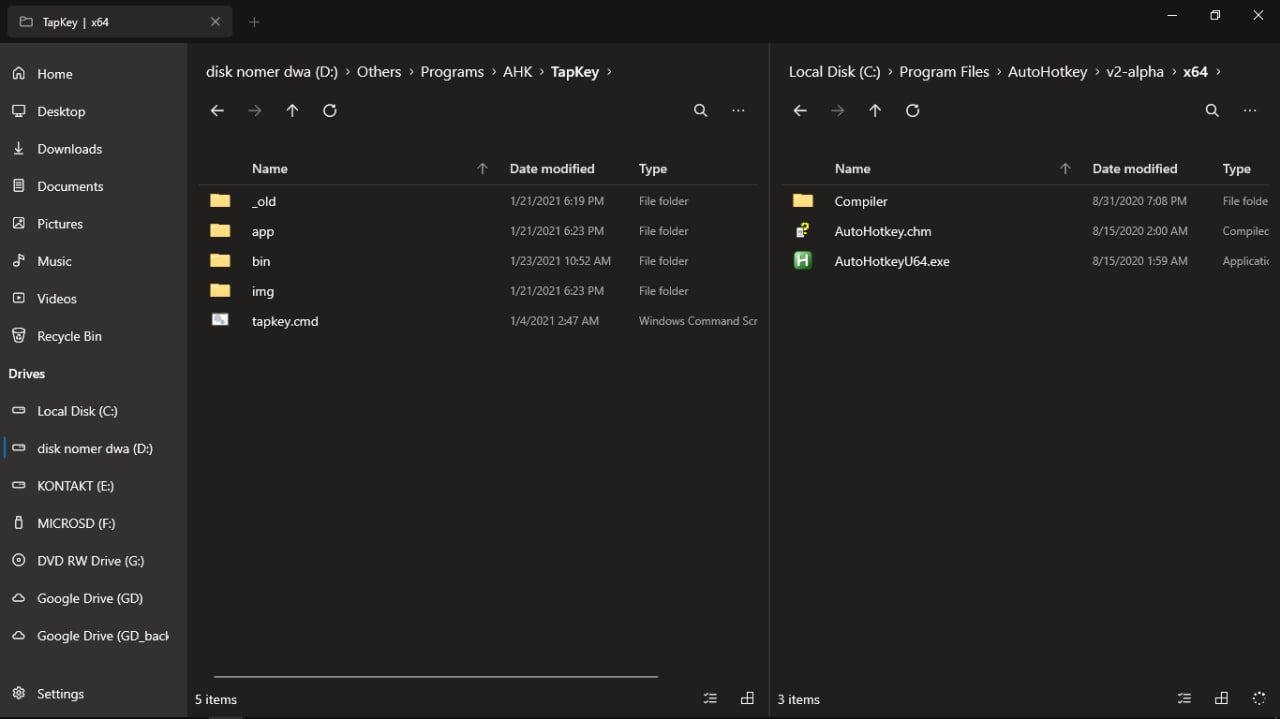Image resolution: width=1280 pixels, height=719 pixels.
Task: Refresh the x64 folder pane
Action: (x=913, y=111)
